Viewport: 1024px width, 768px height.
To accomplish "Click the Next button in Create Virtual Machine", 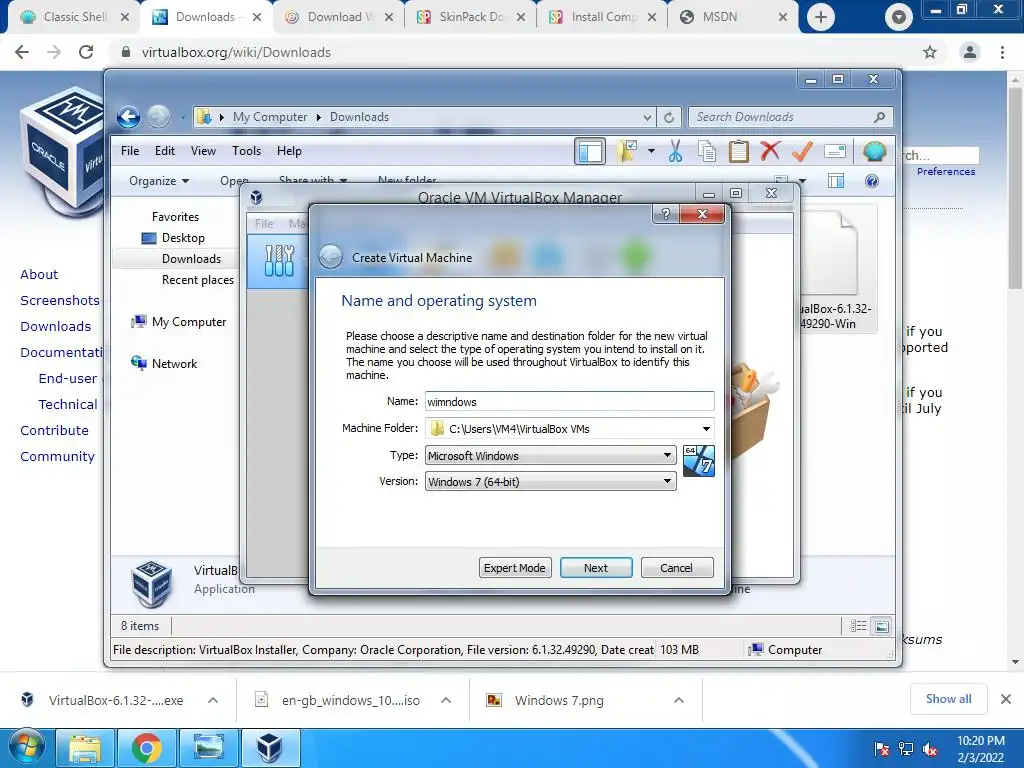I will point(596,568).
